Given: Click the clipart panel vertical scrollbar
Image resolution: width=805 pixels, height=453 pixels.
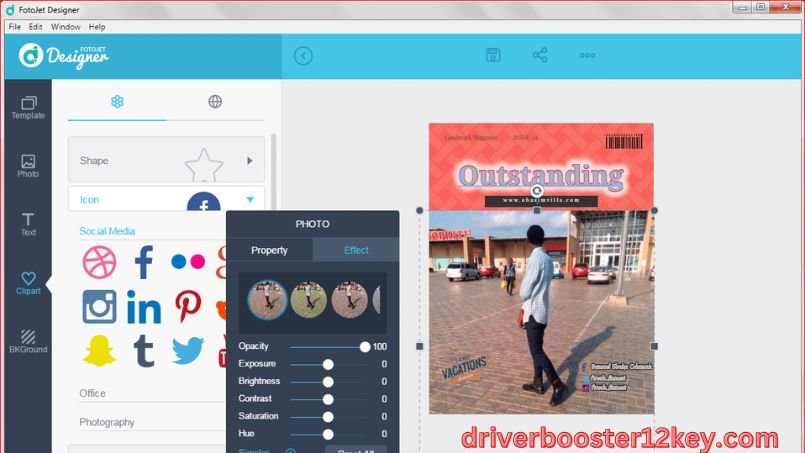Looking at the screenshot, I should click(274, 172).
